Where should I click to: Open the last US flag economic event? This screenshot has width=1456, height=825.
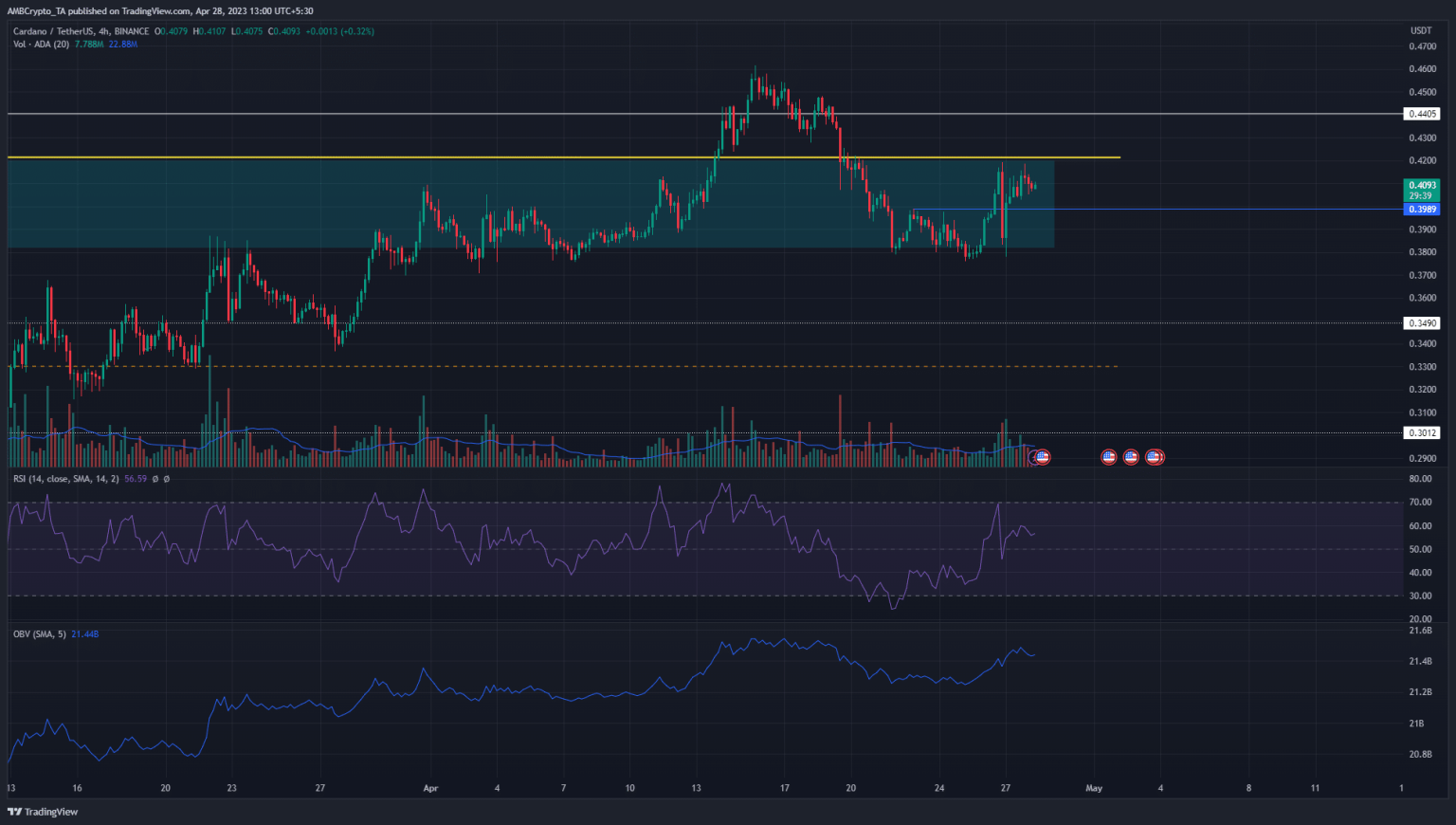[1154, 457]
